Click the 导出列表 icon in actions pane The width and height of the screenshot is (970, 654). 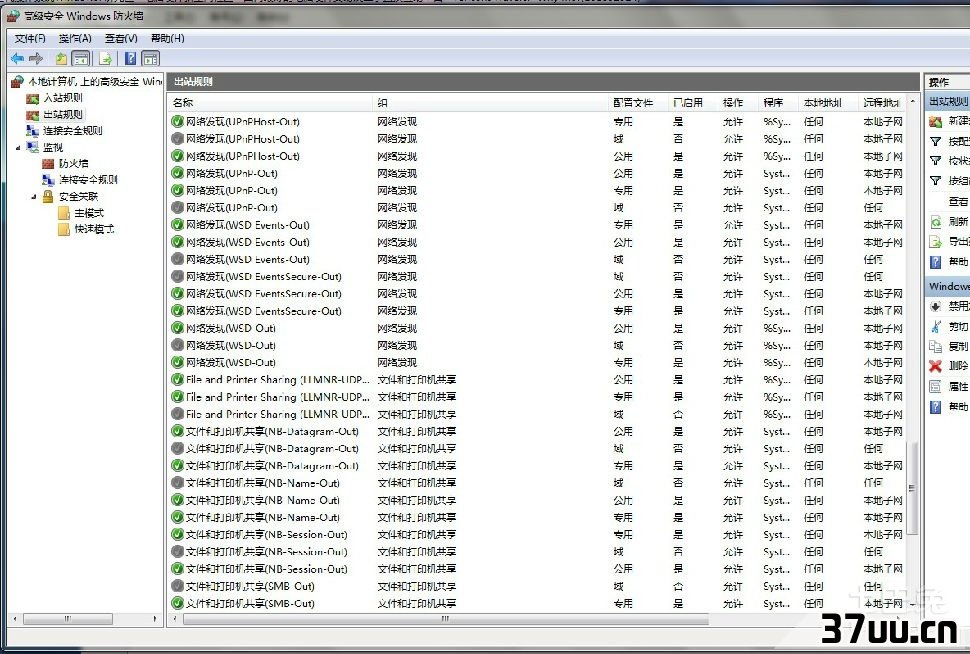tap(935, 241)
